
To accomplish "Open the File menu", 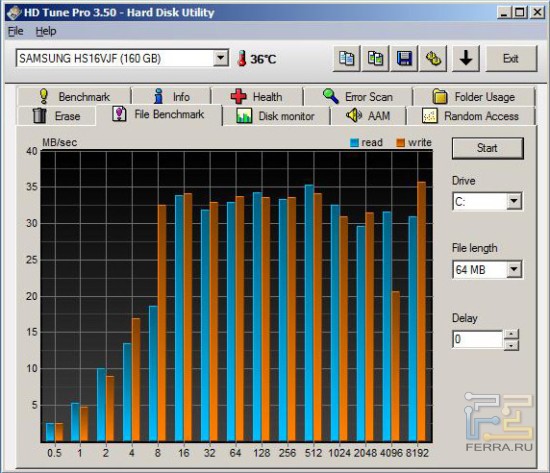I will 15,31.
